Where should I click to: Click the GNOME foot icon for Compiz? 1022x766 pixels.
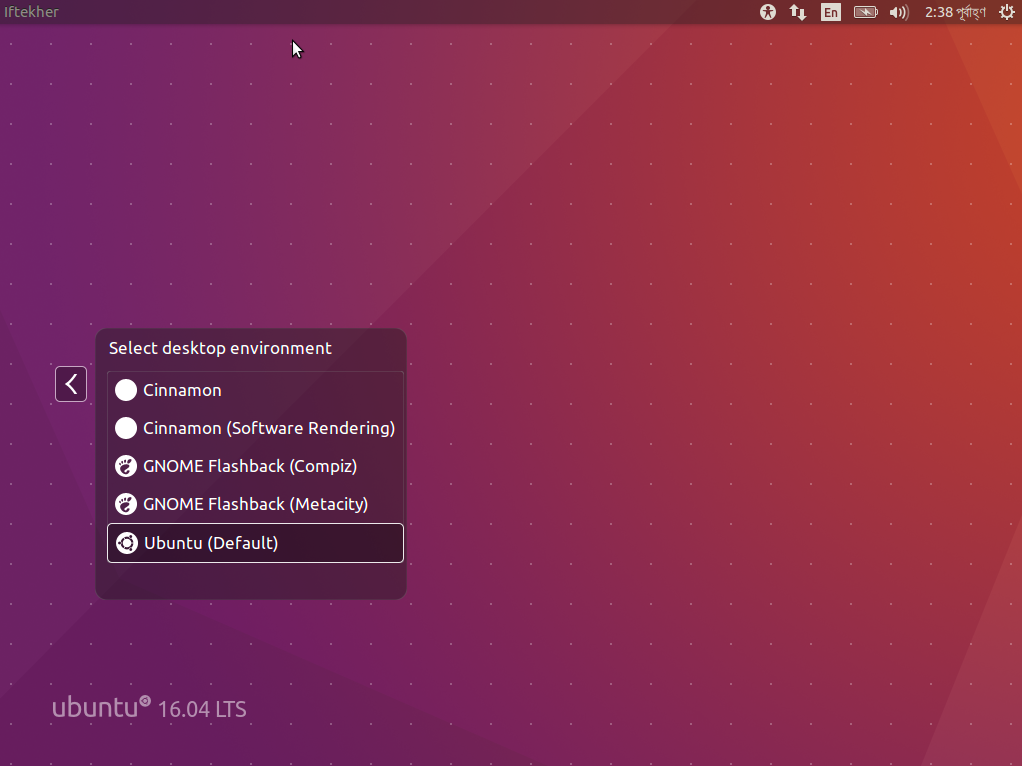pyautogui.click(x=126, y=466)
